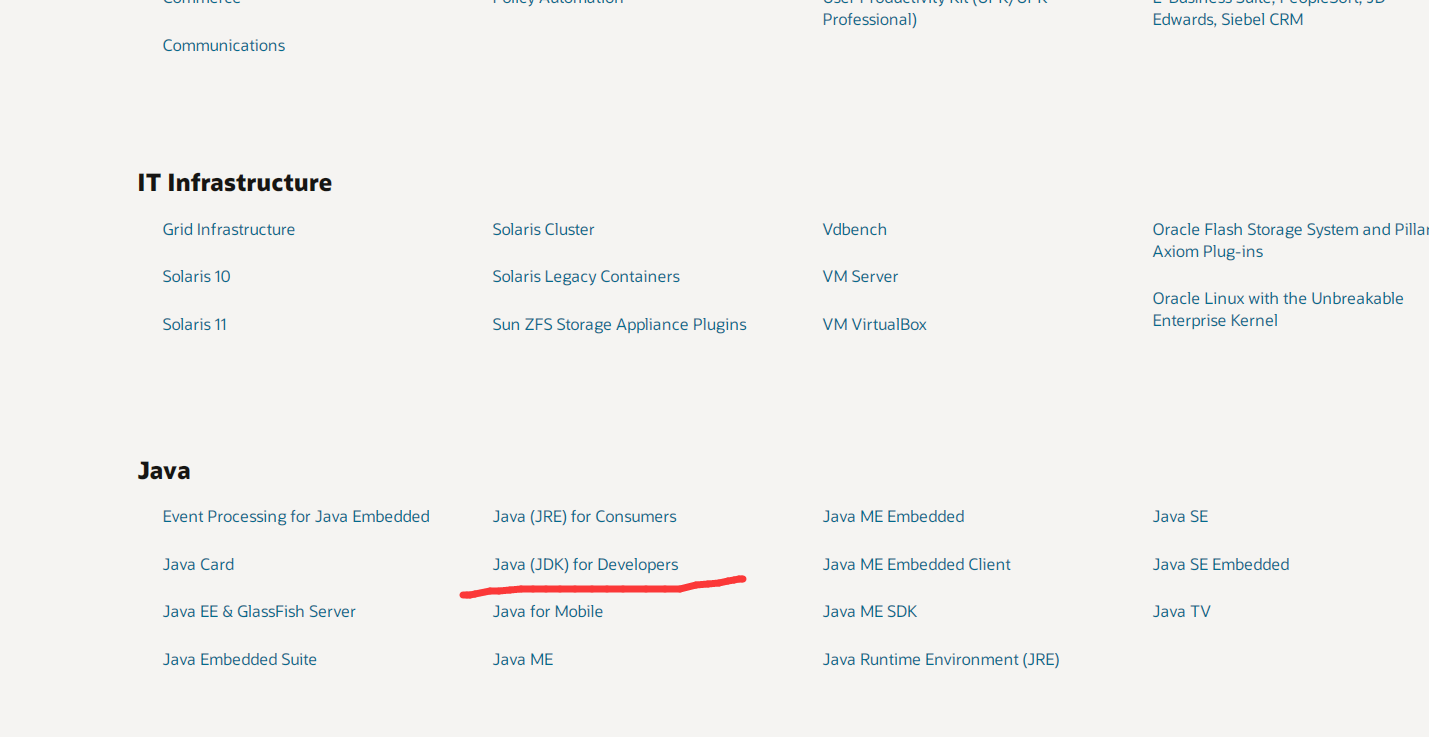Open the Solaris Cluster link
1429x737 pixels.
pyautogui.click(x=543, y=229)
